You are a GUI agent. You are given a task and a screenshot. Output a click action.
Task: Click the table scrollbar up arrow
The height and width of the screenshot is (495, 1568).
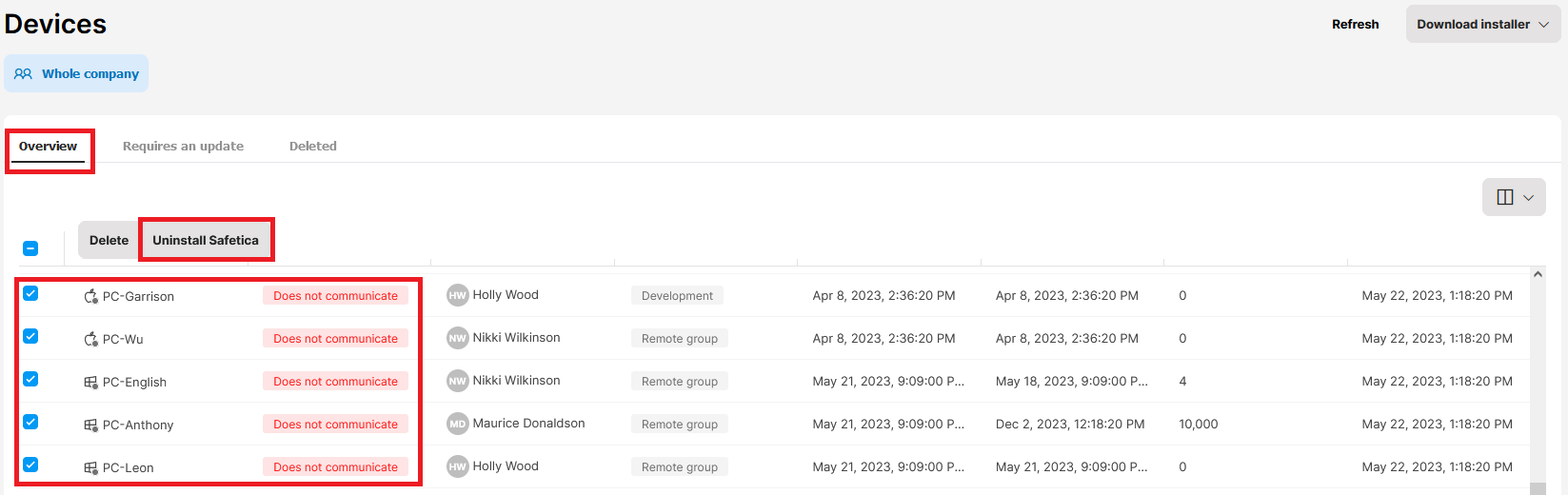1538,274
